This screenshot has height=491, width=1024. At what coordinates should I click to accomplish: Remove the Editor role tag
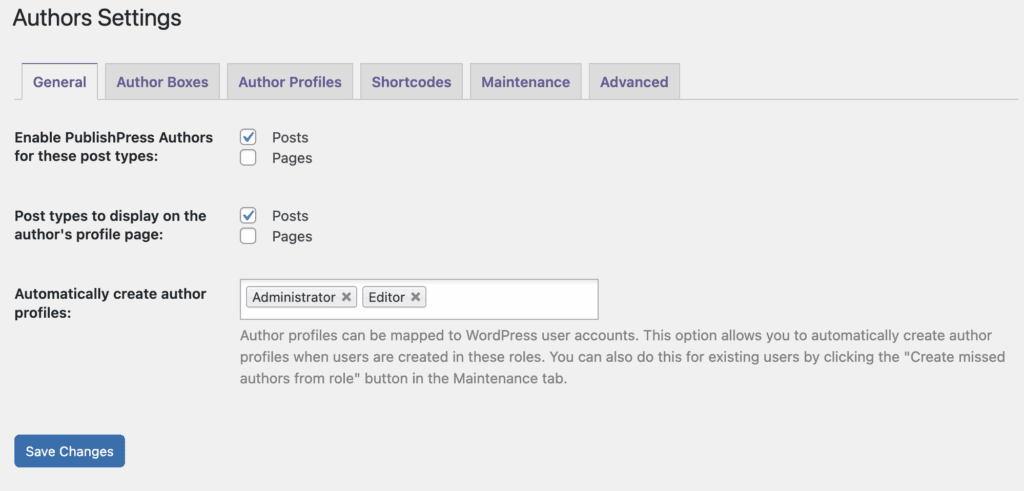pos(415,297)
